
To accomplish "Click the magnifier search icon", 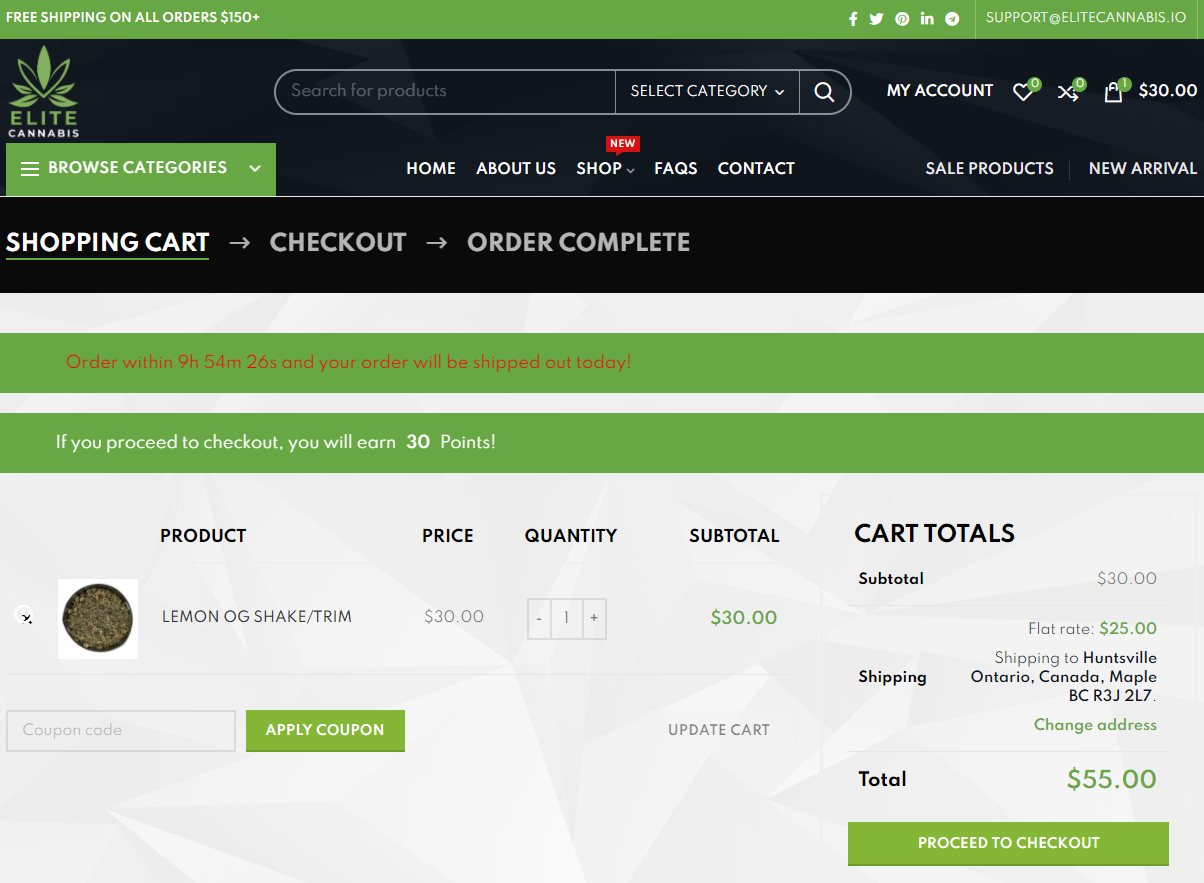I will click(824, 92).
